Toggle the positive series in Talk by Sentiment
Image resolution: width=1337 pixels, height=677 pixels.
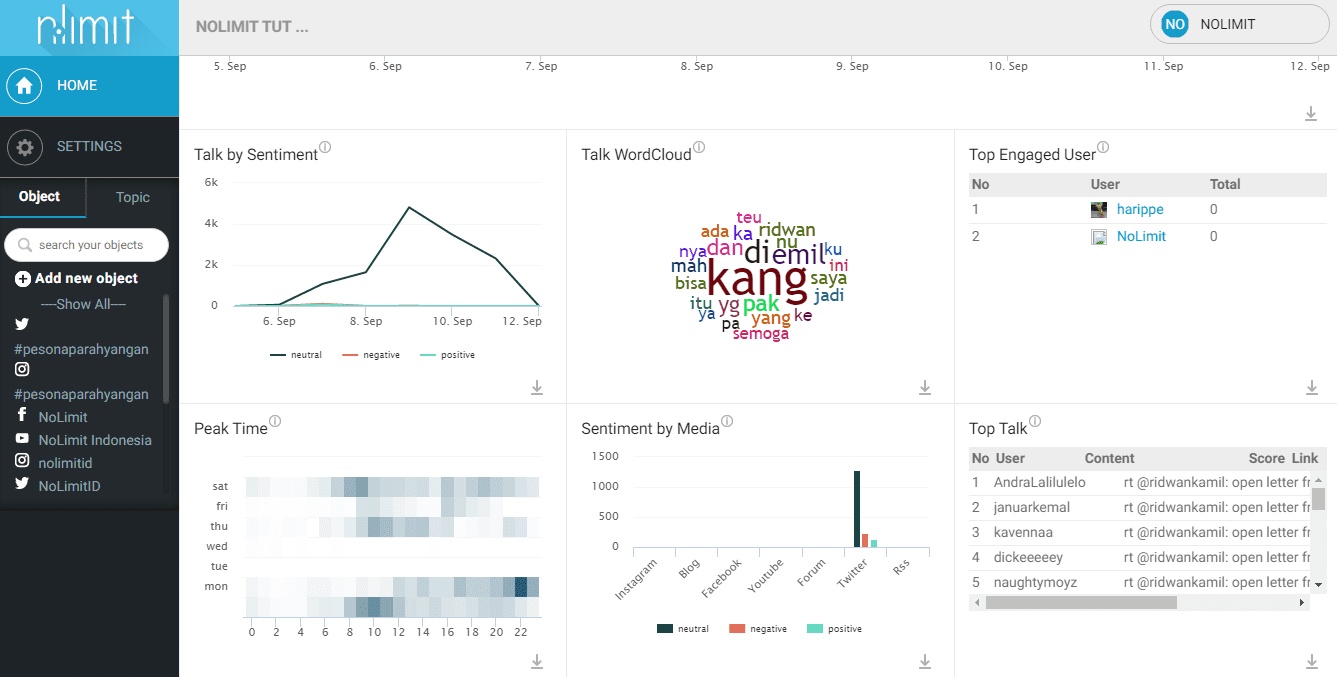pos(447,355)
